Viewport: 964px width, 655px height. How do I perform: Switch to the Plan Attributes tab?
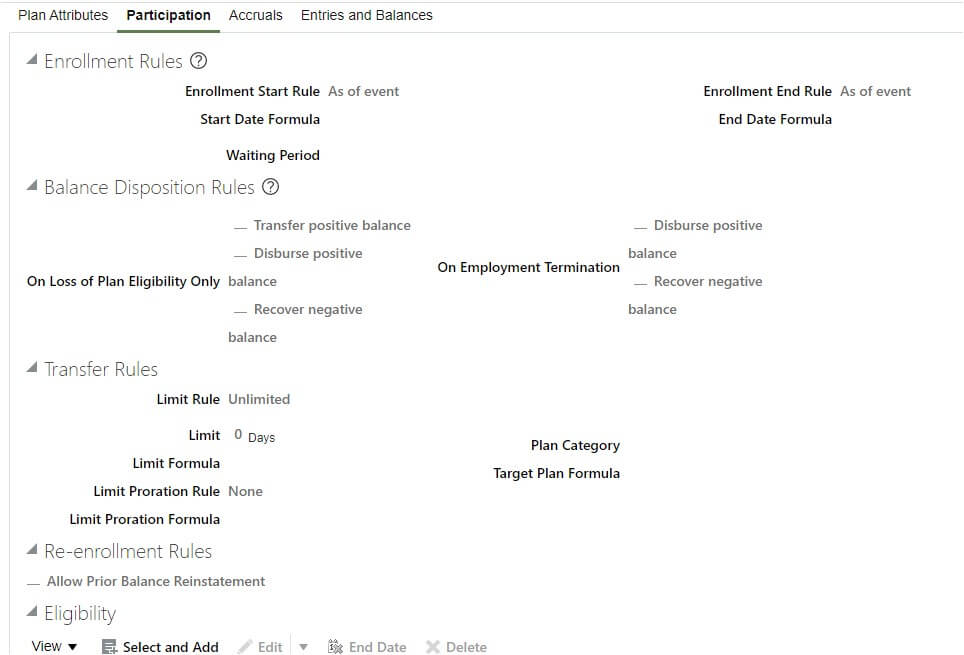point(63,15)
